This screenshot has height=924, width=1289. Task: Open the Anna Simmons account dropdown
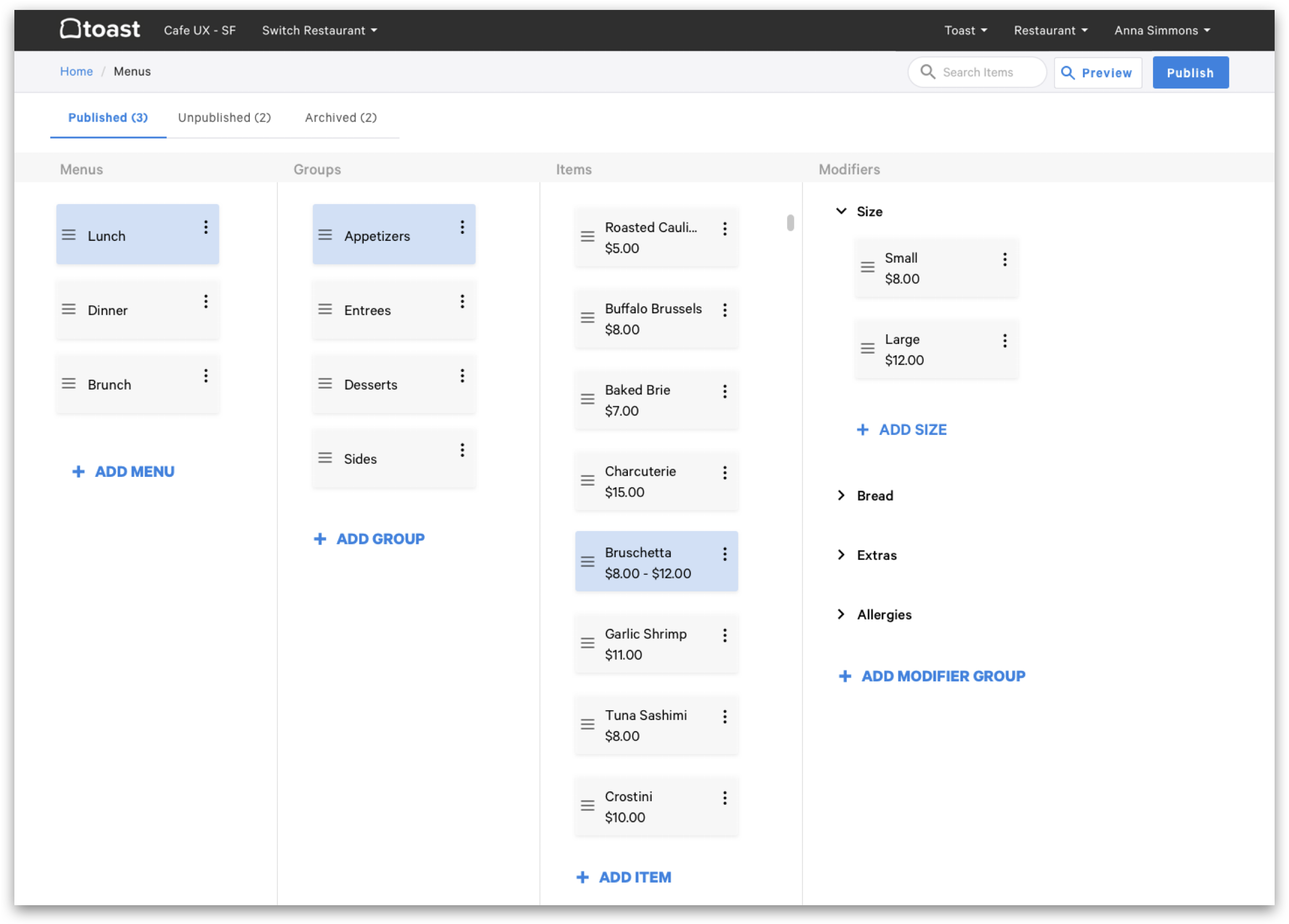(x=1162, y=30)
